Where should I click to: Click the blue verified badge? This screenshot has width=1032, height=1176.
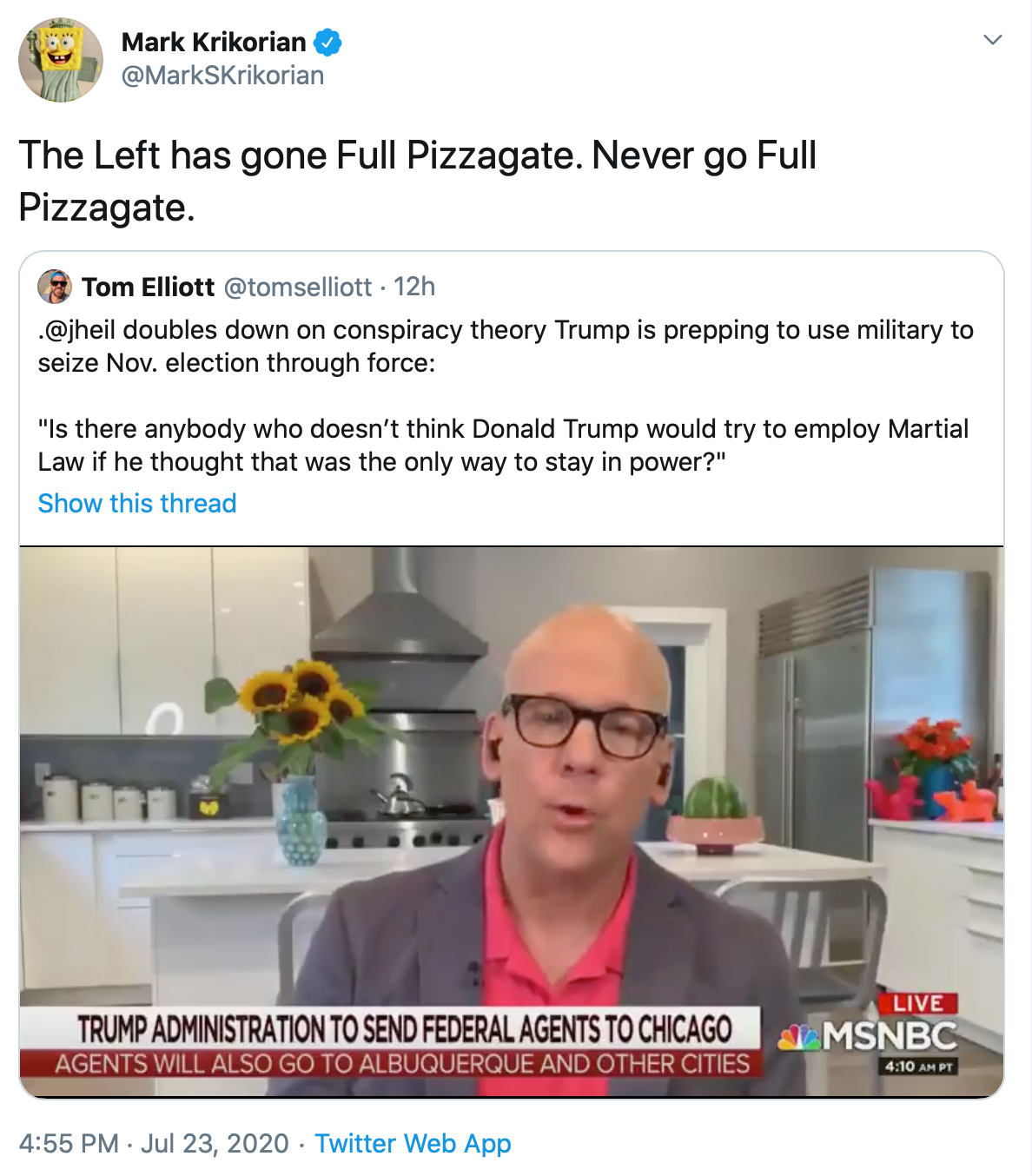[327, 42]
